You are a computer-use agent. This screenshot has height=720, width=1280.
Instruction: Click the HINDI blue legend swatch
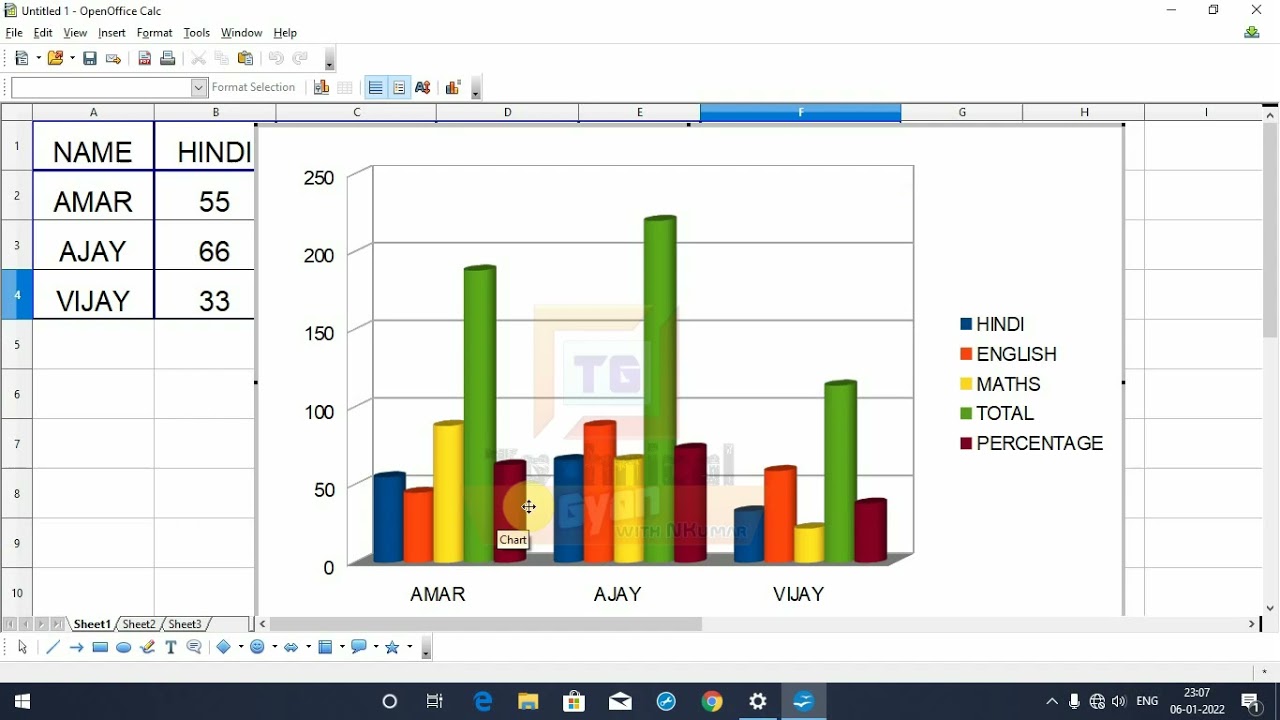[966, 324]
